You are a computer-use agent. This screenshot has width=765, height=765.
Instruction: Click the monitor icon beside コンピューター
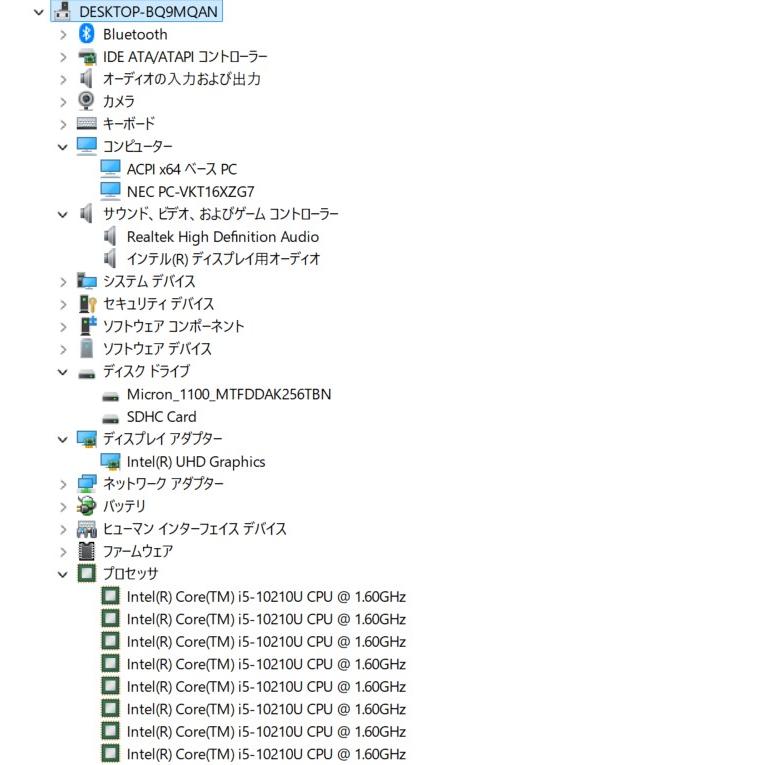point(87,146)
